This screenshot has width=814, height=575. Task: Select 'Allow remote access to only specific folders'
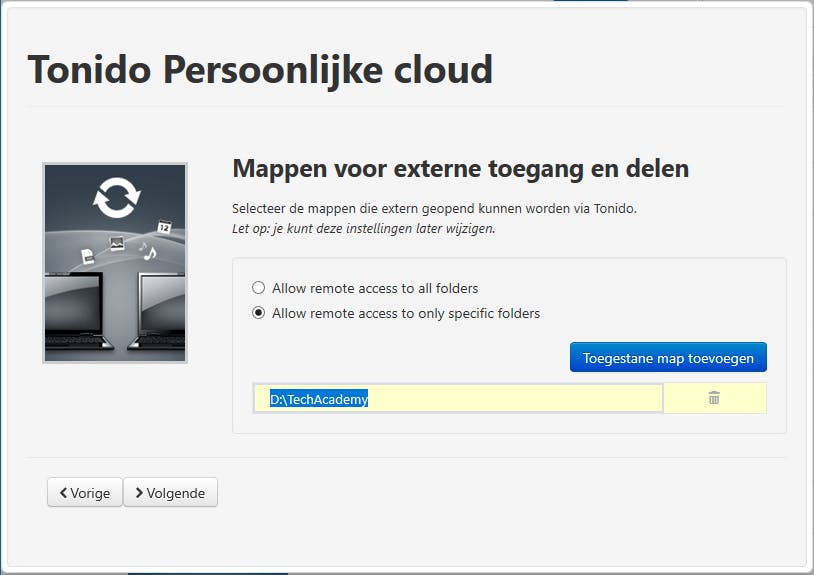pos(258,313)
